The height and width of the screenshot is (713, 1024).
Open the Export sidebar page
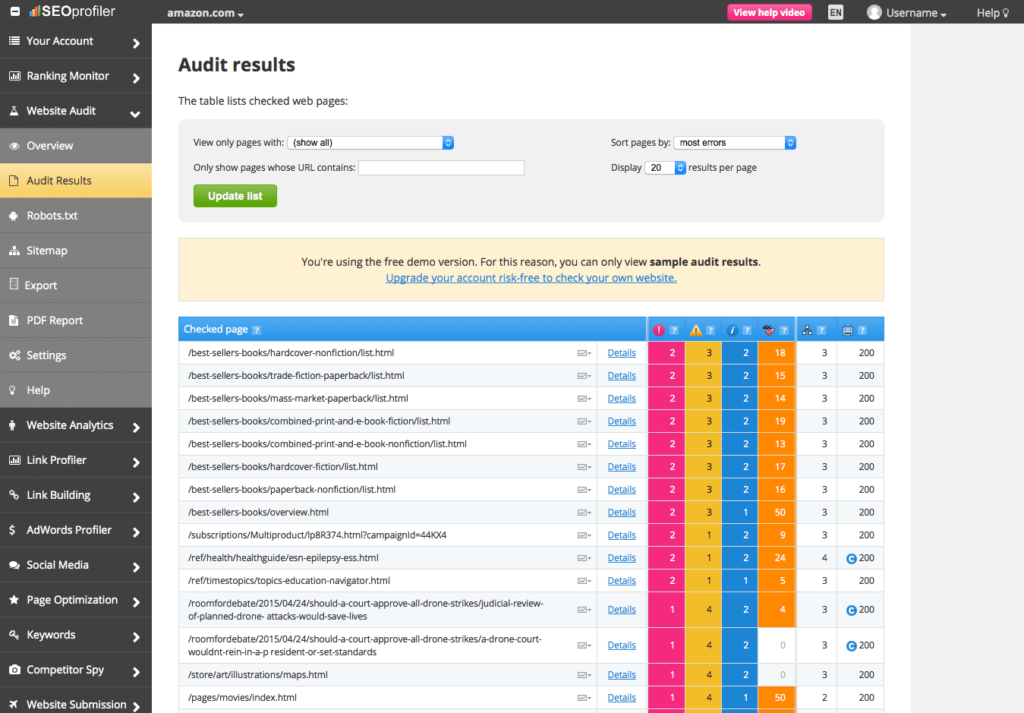(76, 285)
